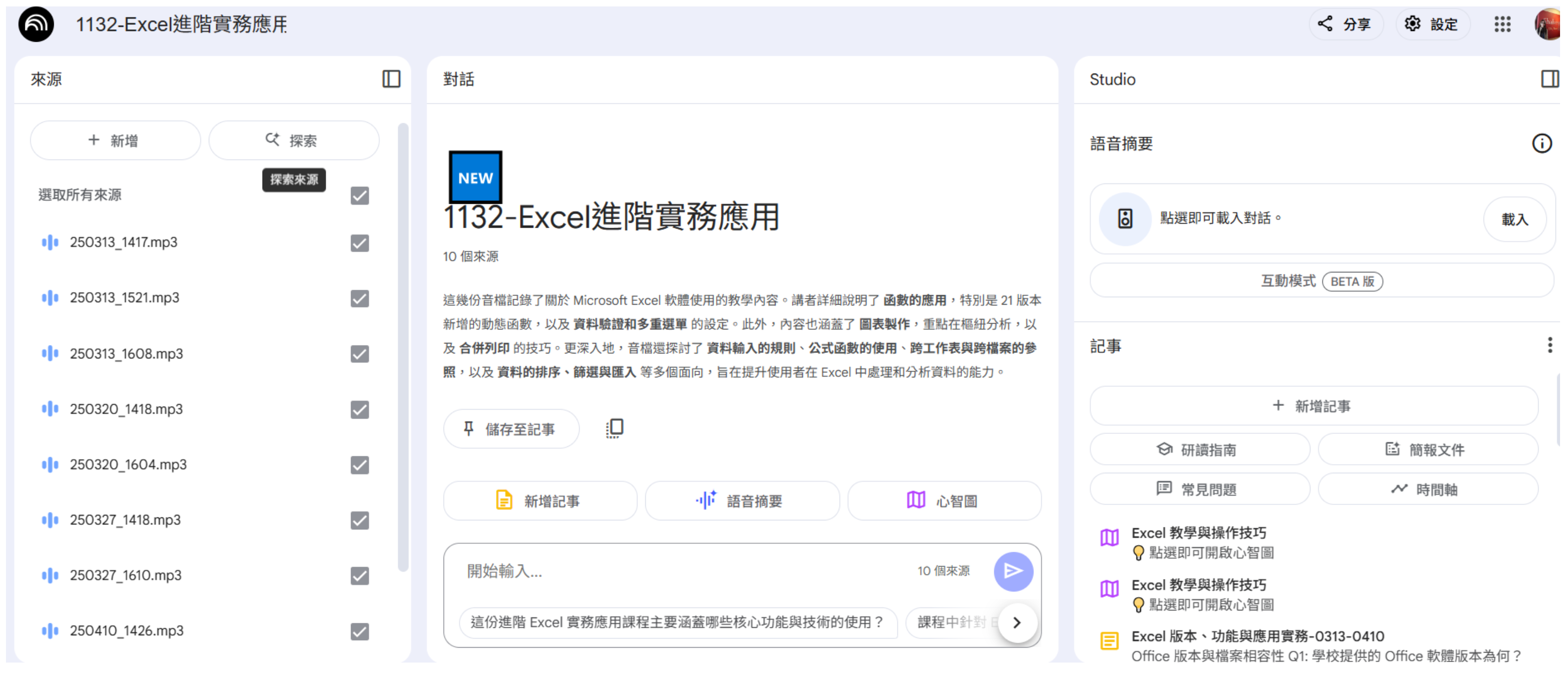Open 心智圖 mind map button
This screenshot has width=1568, height=675.
pyautogui.click(x=944, y=501)
